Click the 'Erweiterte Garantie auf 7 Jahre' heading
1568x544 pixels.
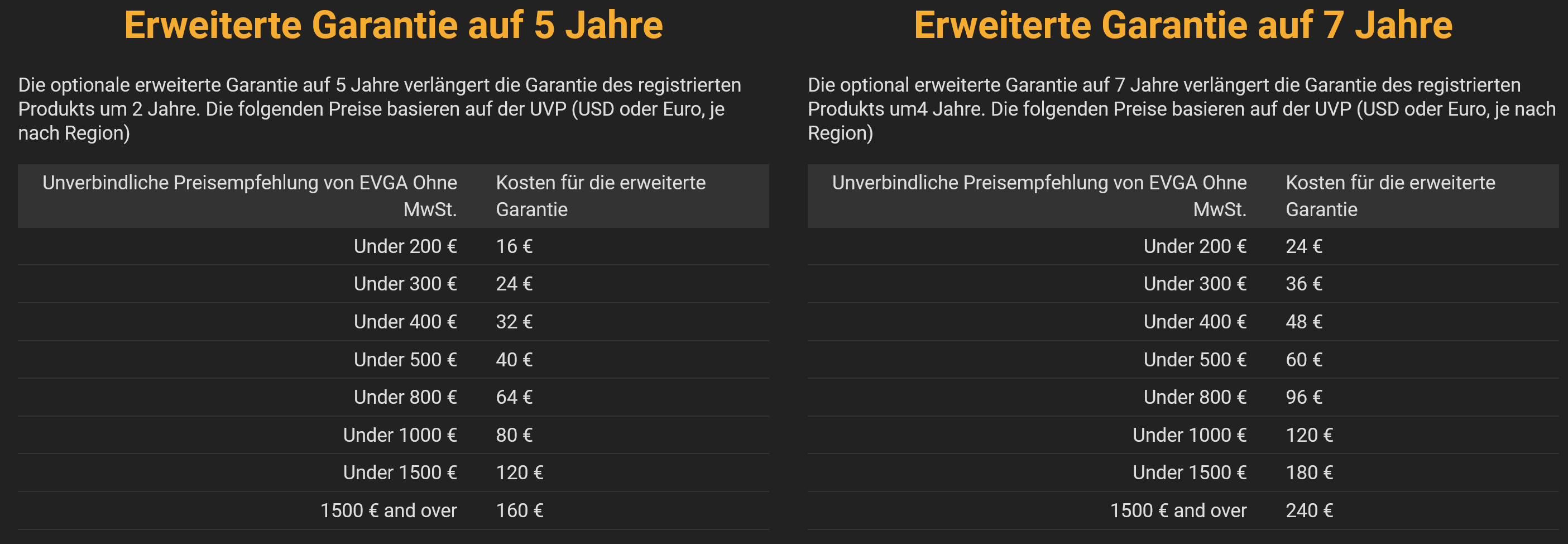coord(1183,26)
